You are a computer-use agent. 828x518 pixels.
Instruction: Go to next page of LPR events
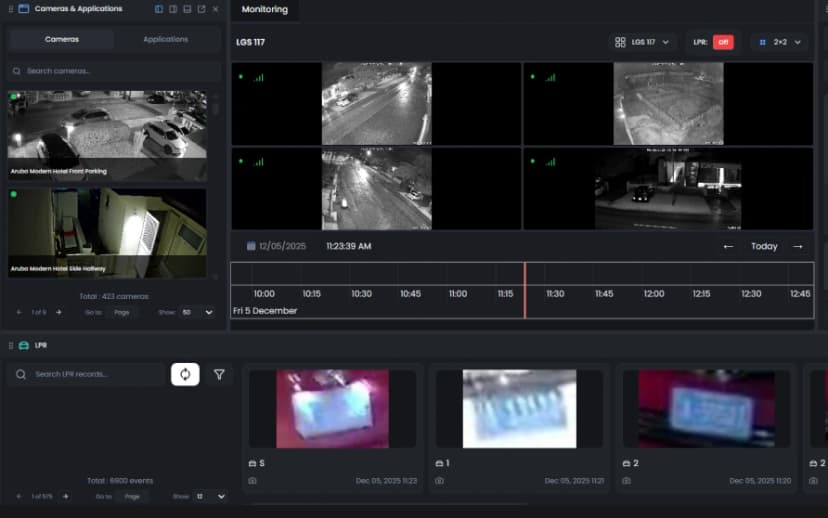click(65, 496)
